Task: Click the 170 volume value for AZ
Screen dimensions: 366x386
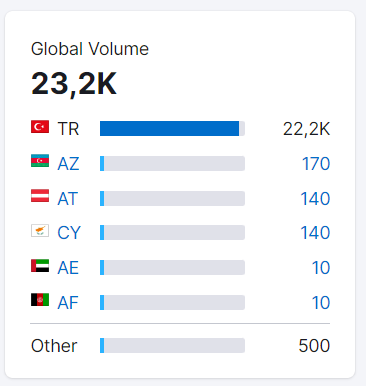Action: pos(316,164)
